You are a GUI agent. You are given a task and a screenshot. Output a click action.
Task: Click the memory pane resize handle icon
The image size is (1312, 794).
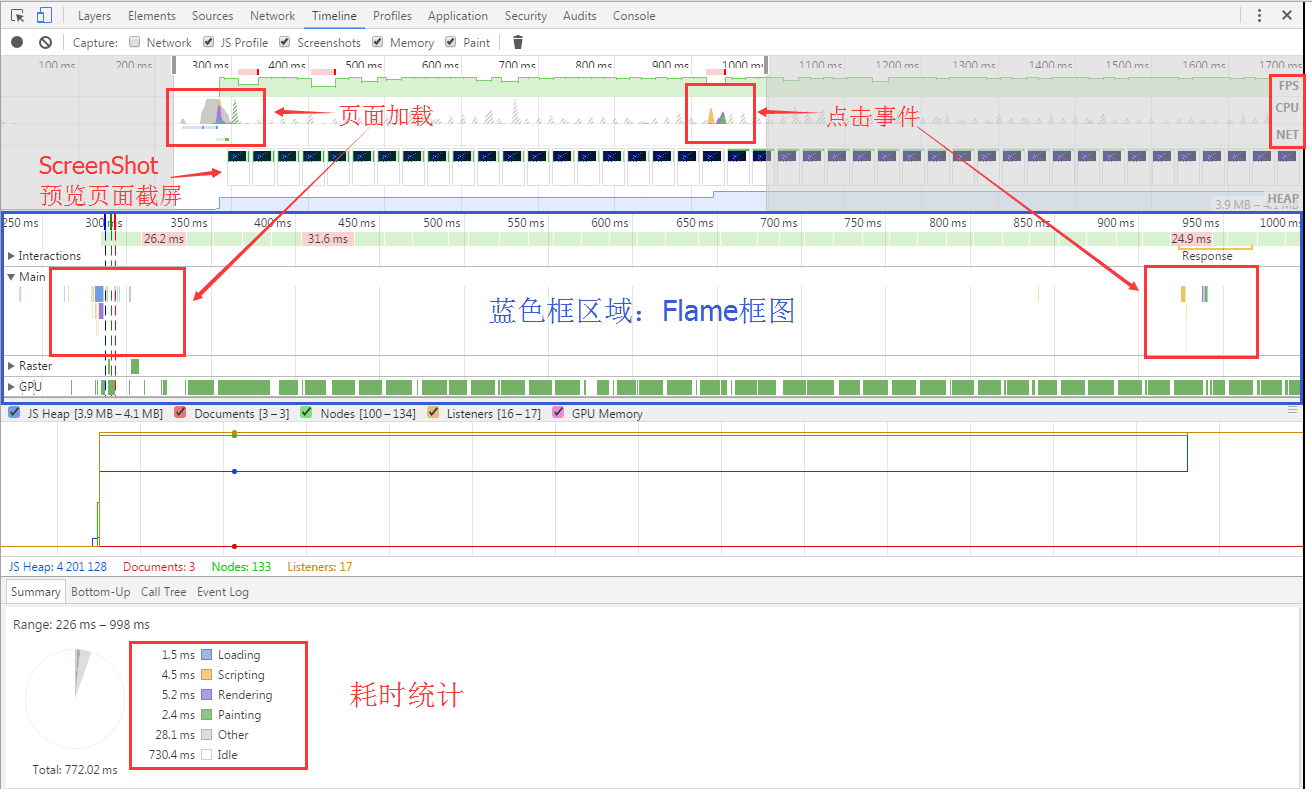(x=1292, y=410)
